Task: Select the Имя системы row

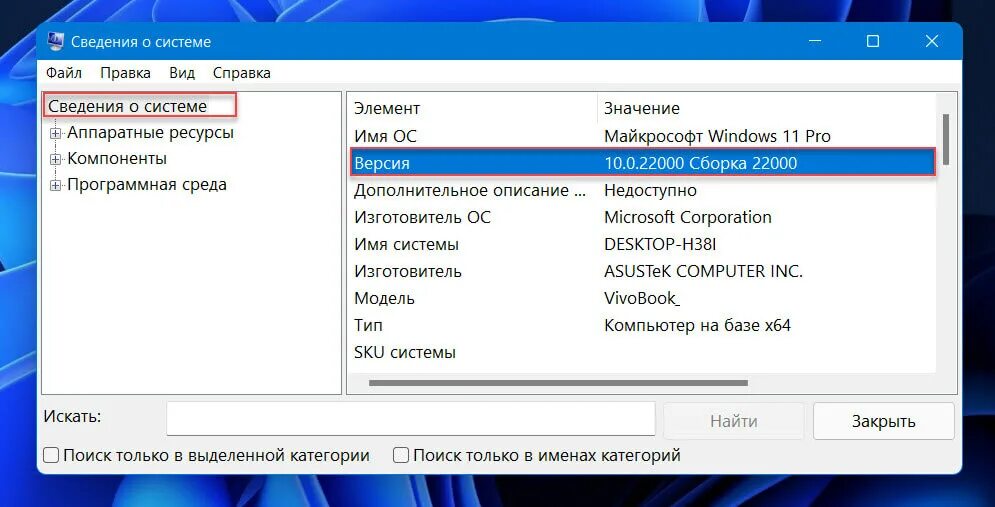Action: 642,244
